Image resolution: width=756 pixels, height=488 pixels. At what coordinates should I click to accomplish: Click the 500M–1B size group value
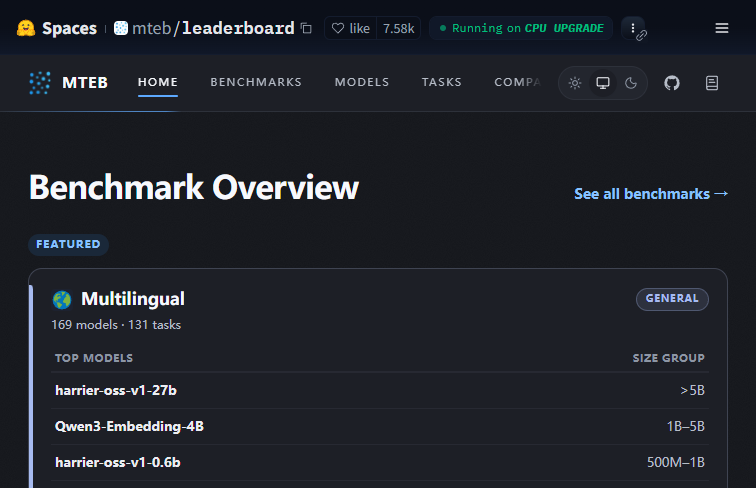click(676, 462)
